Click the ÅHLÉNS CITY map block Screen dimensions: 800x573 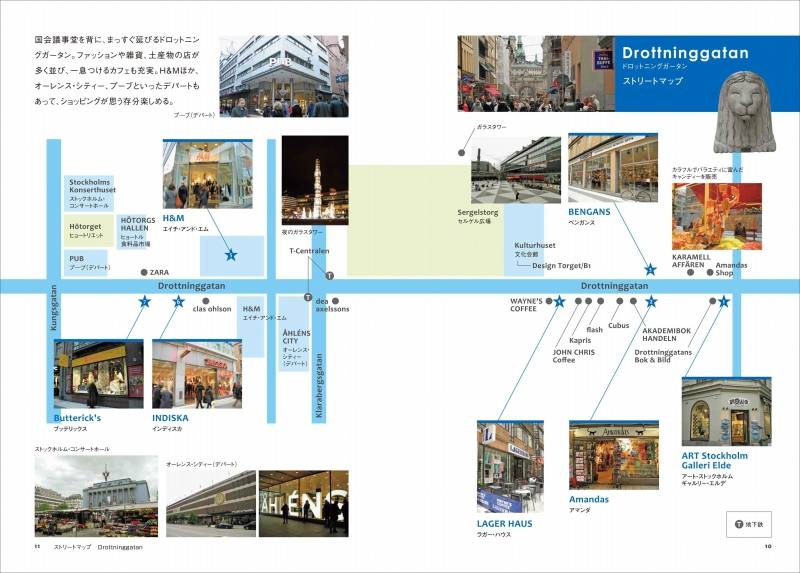(x=294, y=334)
